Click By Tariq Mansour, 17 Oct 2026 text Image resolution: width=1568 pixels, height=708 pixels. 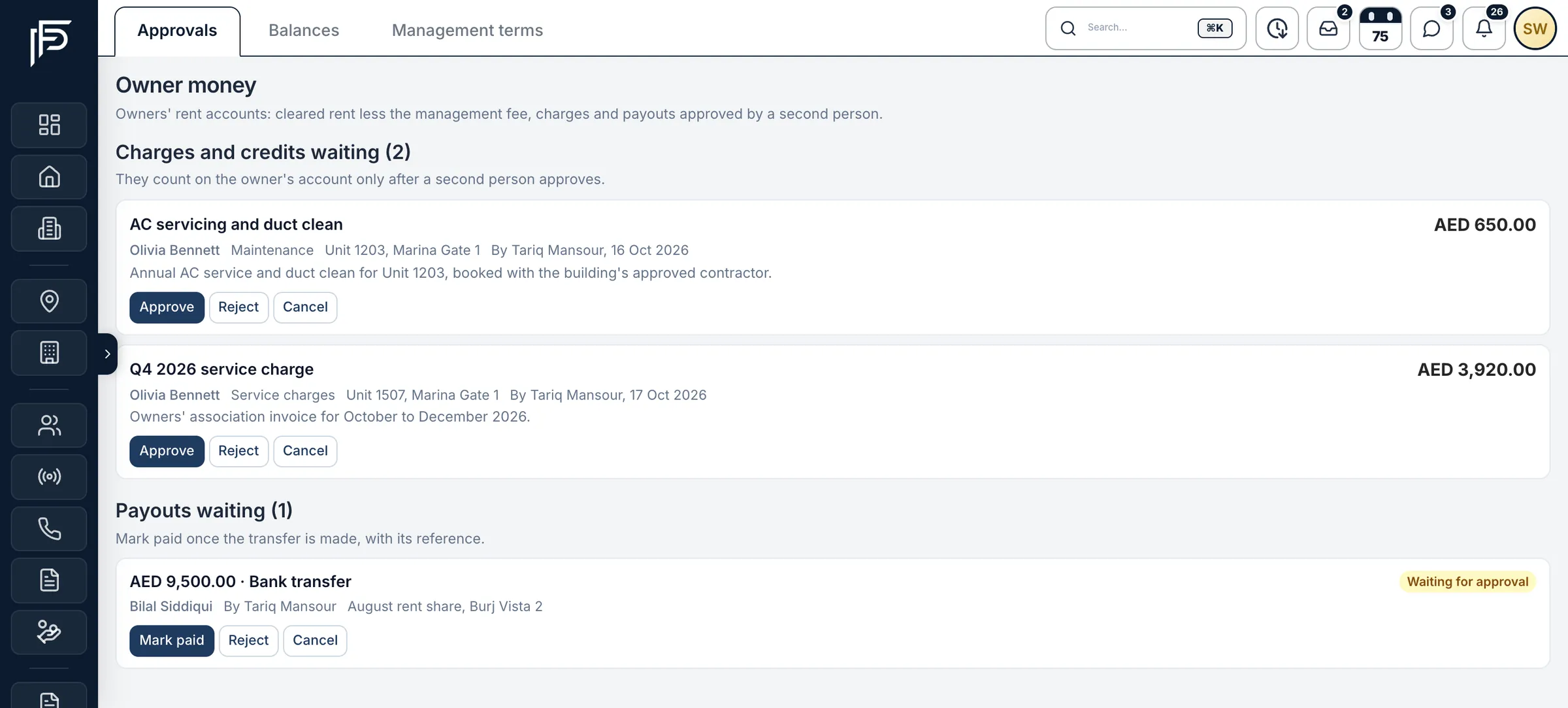608,396
